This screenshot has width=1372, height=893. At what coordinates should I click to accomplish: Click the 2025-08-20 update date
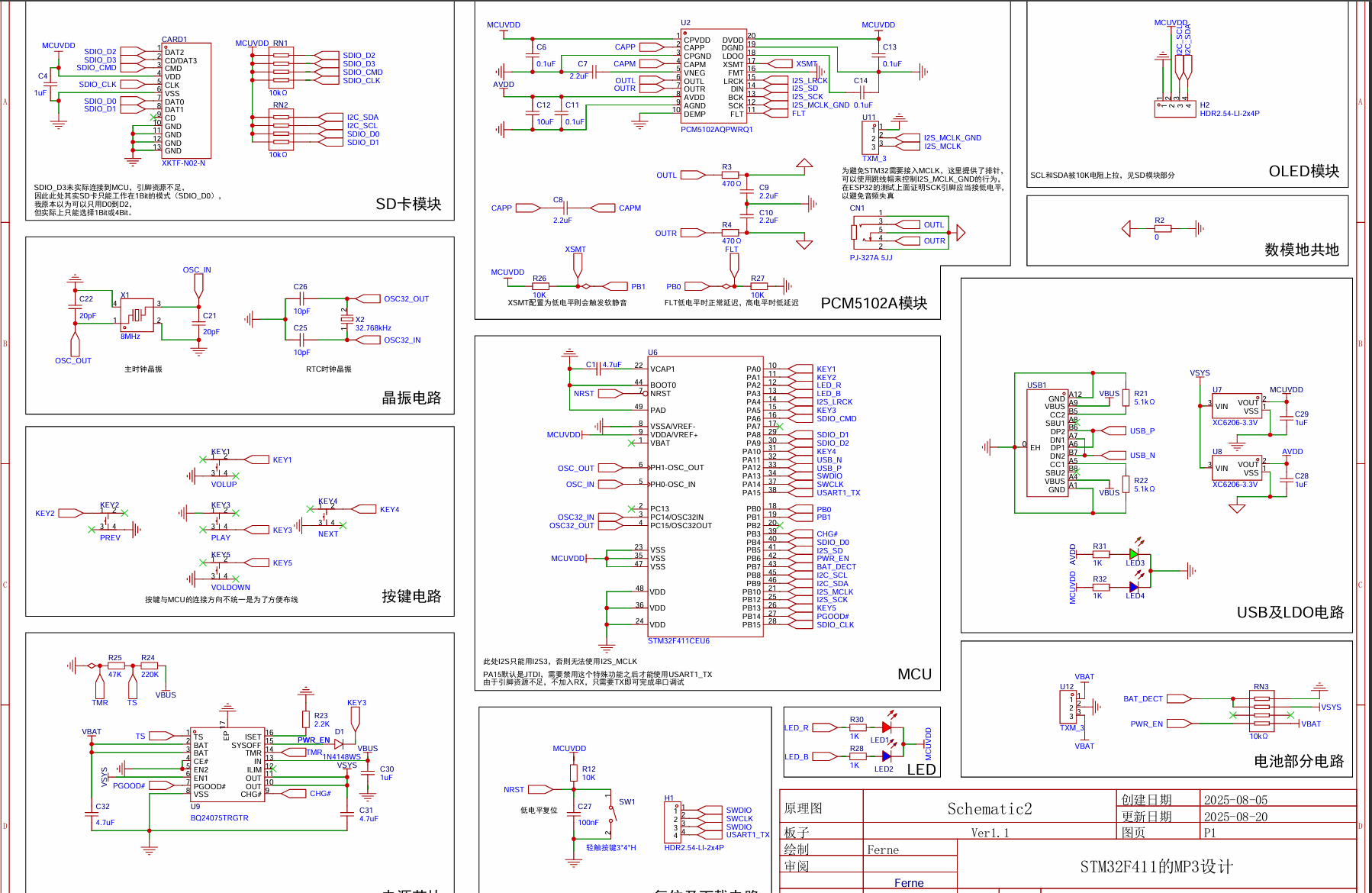click(x=1235, y=817)
